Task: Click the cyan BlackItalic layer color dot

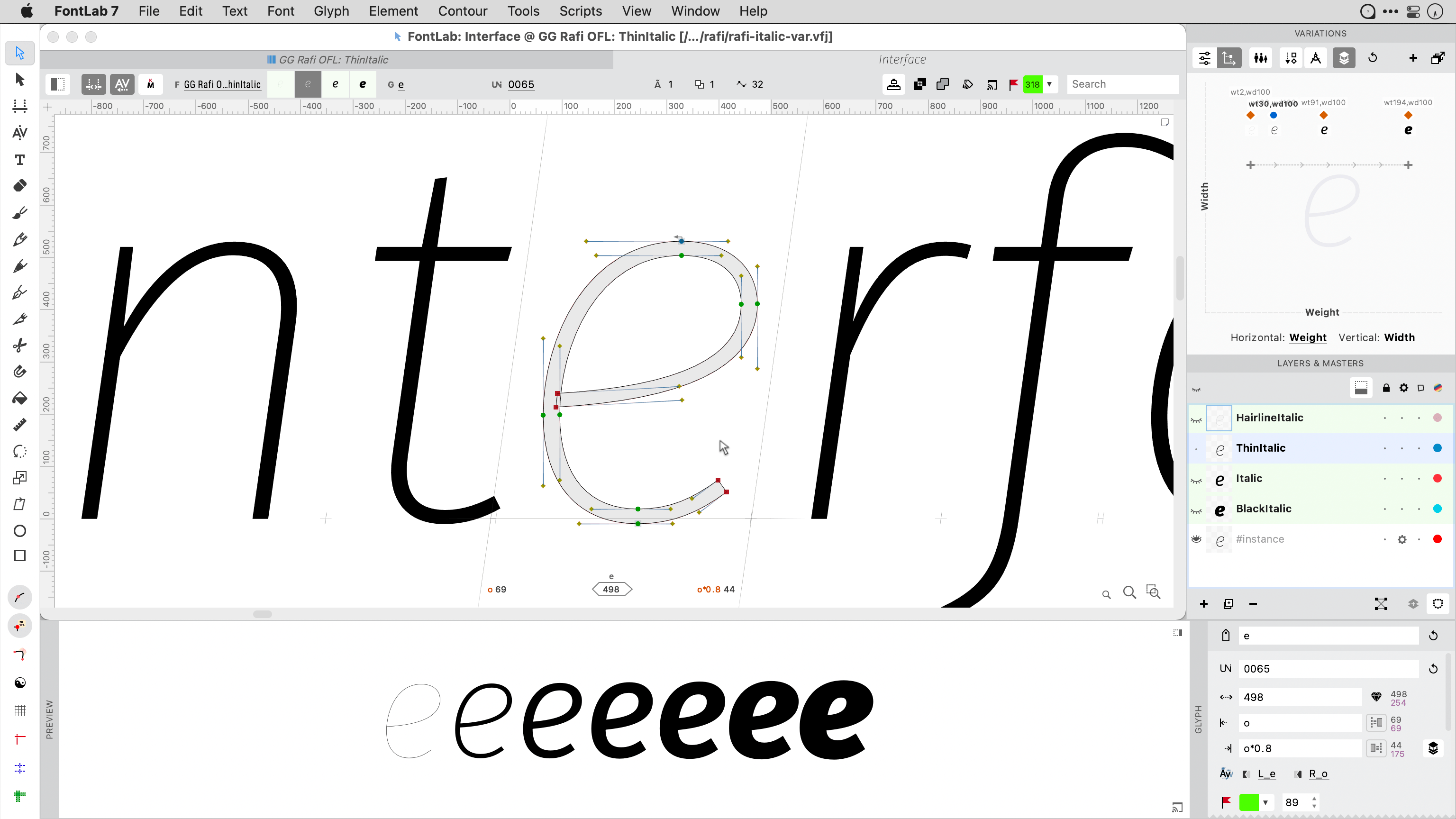Action: pyautogui.click(x=1438, y=509)
